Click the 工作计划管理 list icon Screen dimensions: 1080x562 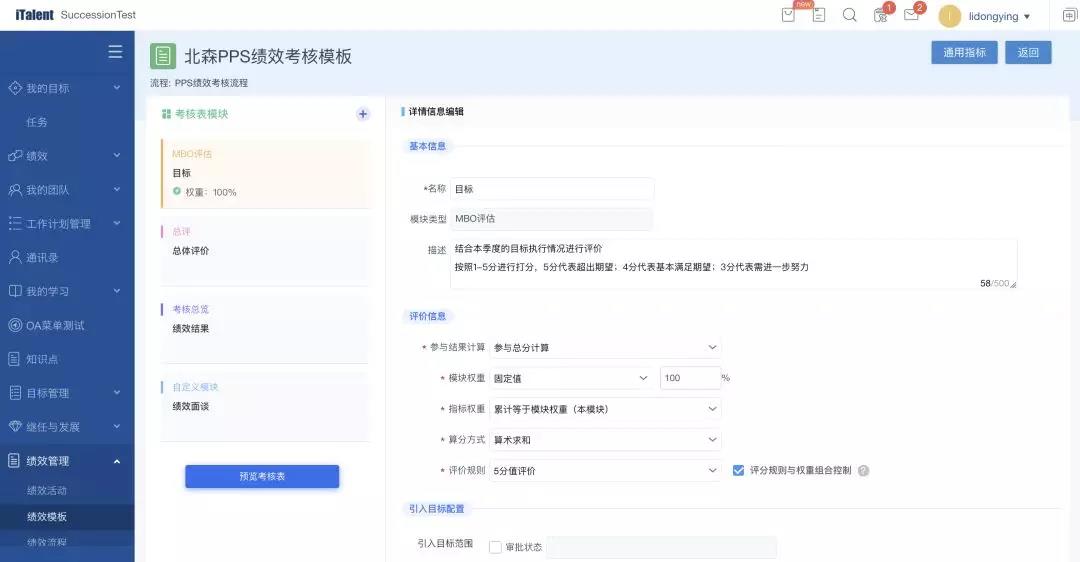tap(15, 223)
